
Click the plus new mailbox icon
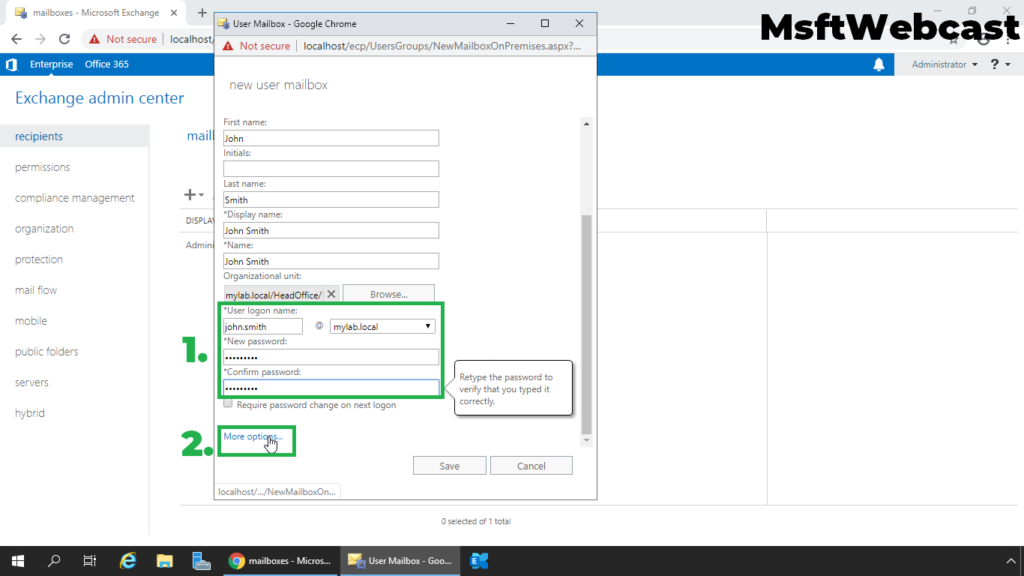click(x=190, y=195)
